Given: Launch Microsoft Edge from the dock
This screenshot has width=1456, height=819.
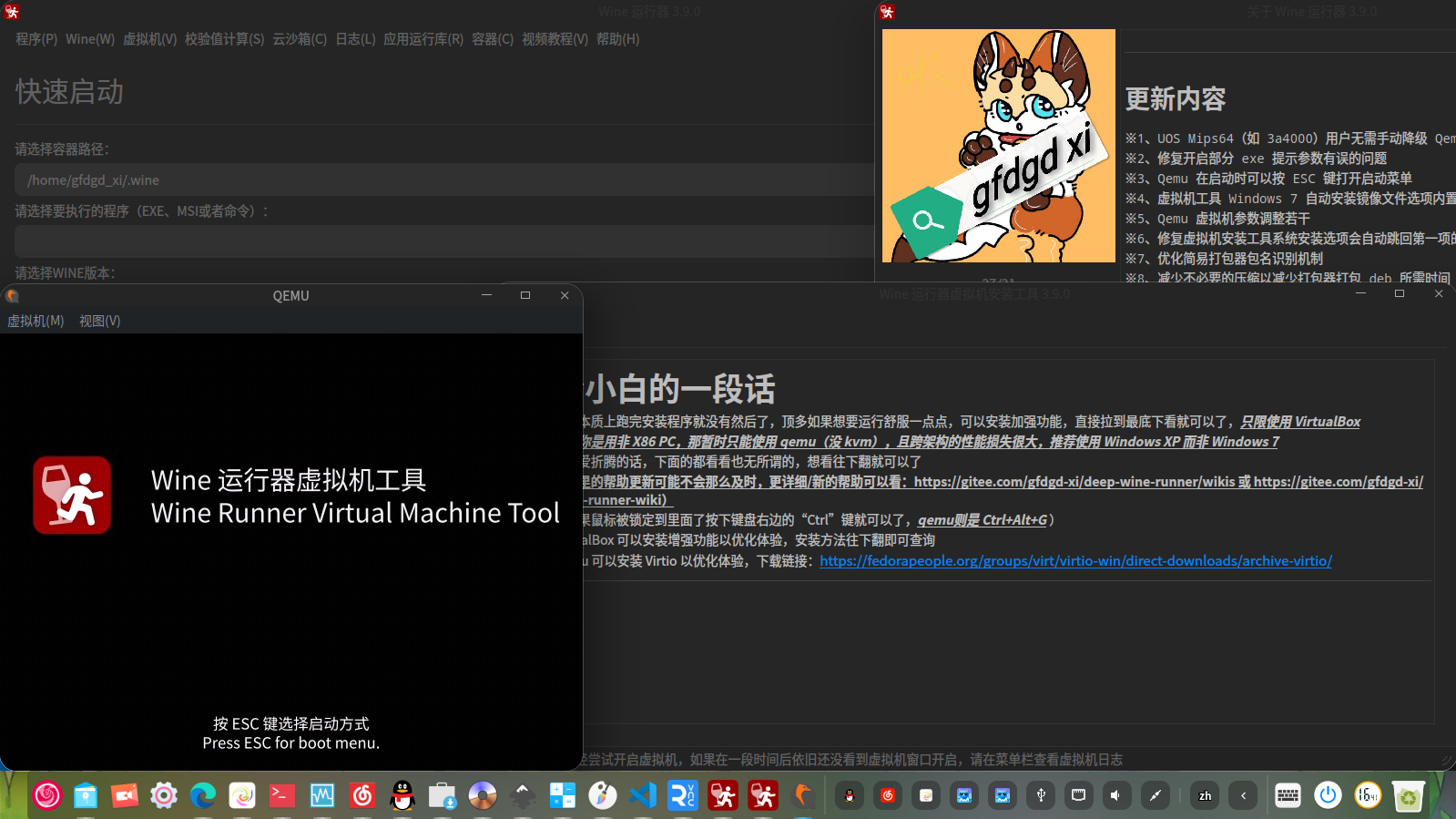Looking at the screenshot, I should 203,795.
